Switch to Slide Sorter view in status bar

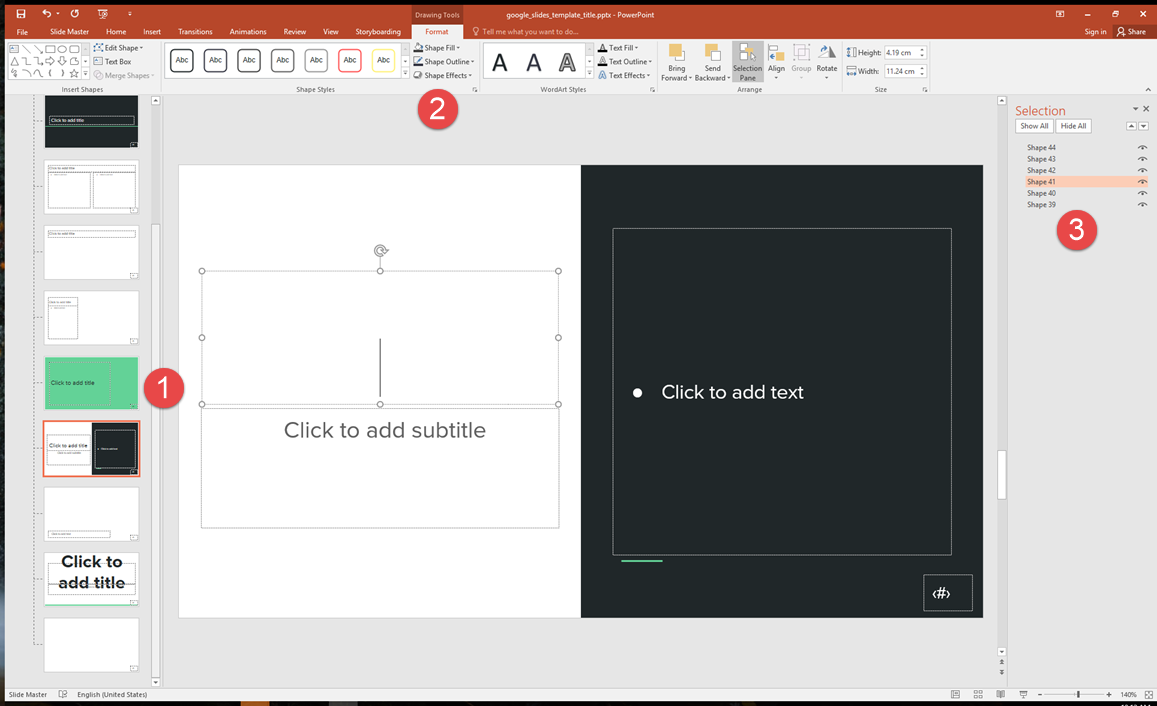point(977,693)
